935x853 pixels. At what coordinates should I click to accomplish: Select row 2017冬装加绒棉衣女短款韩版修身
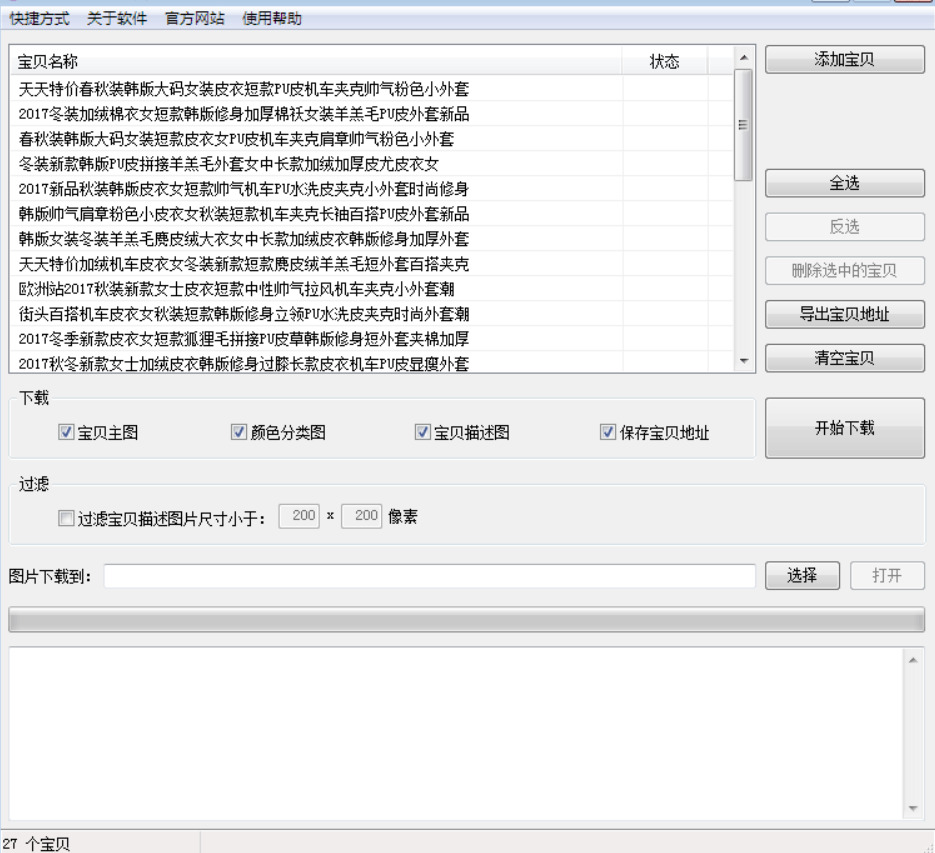coord(371,114)
